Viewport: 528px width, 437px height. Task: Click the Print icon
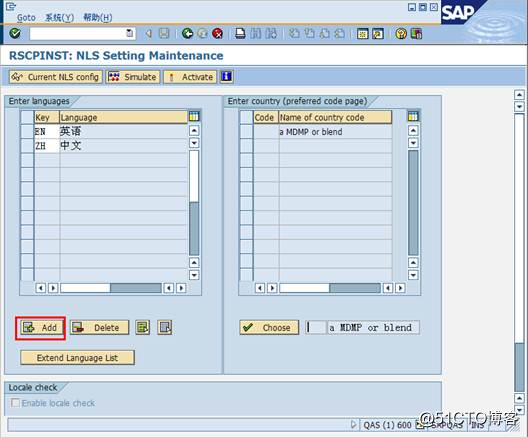240,33
